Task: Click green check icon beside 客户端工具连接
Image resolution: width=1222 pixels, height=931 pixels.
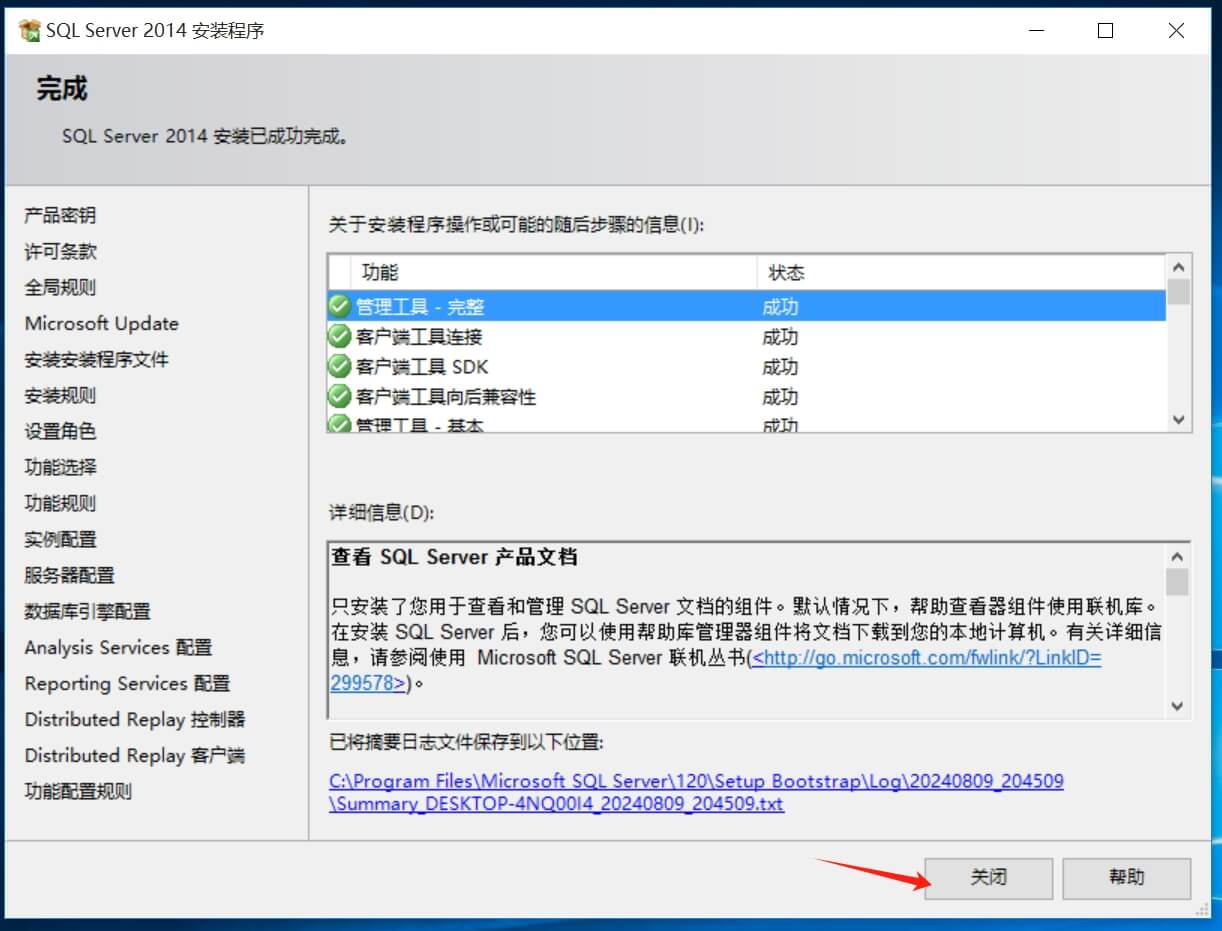Action: [x=340, y=336]
